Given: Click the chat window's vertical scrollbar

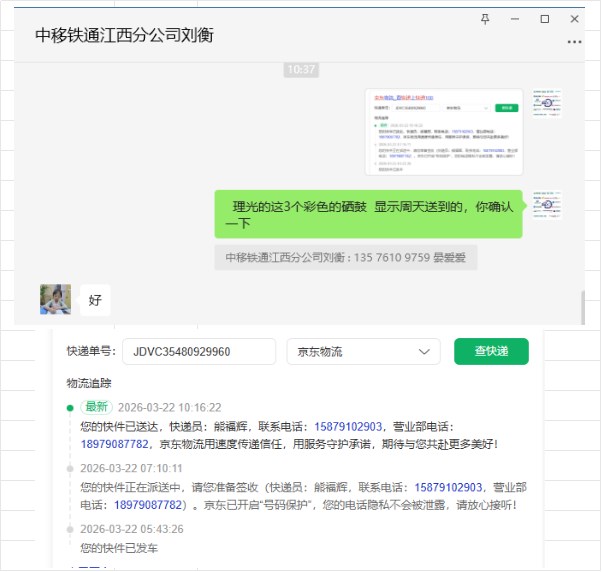Looking at the screenshot, I should click(582, 307).
